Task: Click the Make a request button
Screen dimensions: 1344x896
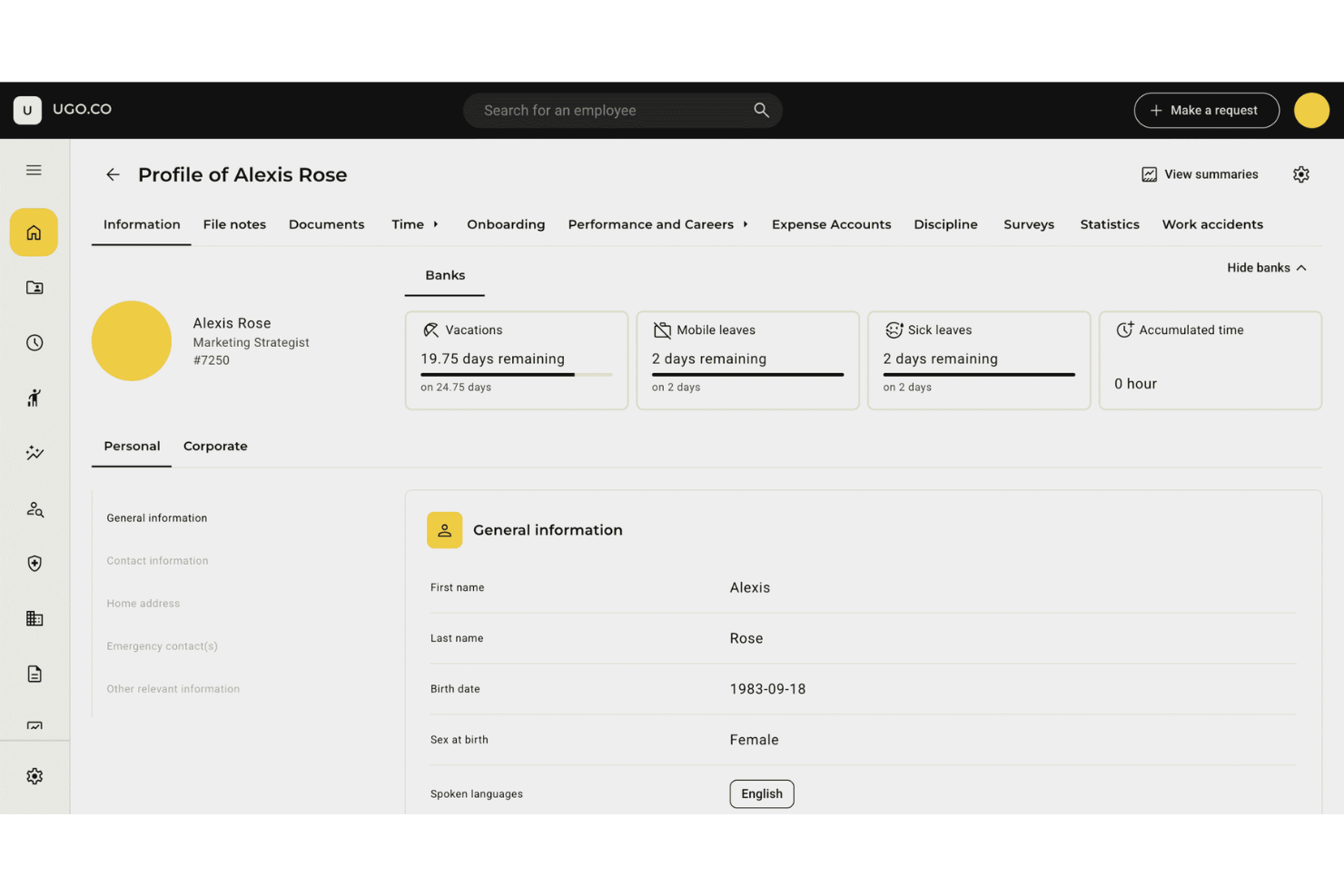Action: click(1206, 110)
